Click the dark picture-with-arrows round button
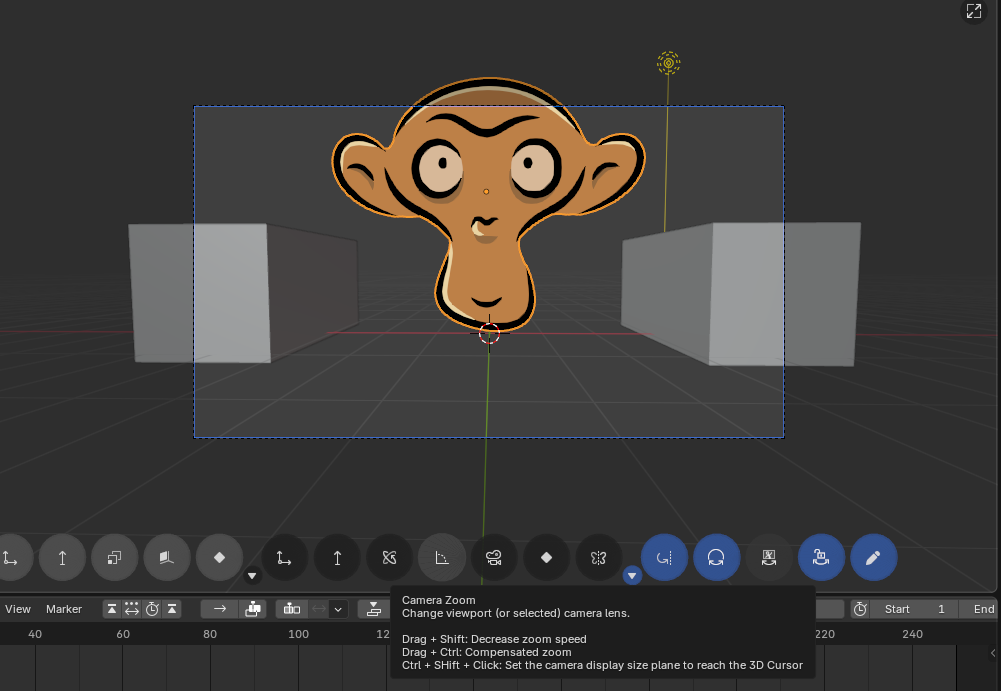 (769, 558)
